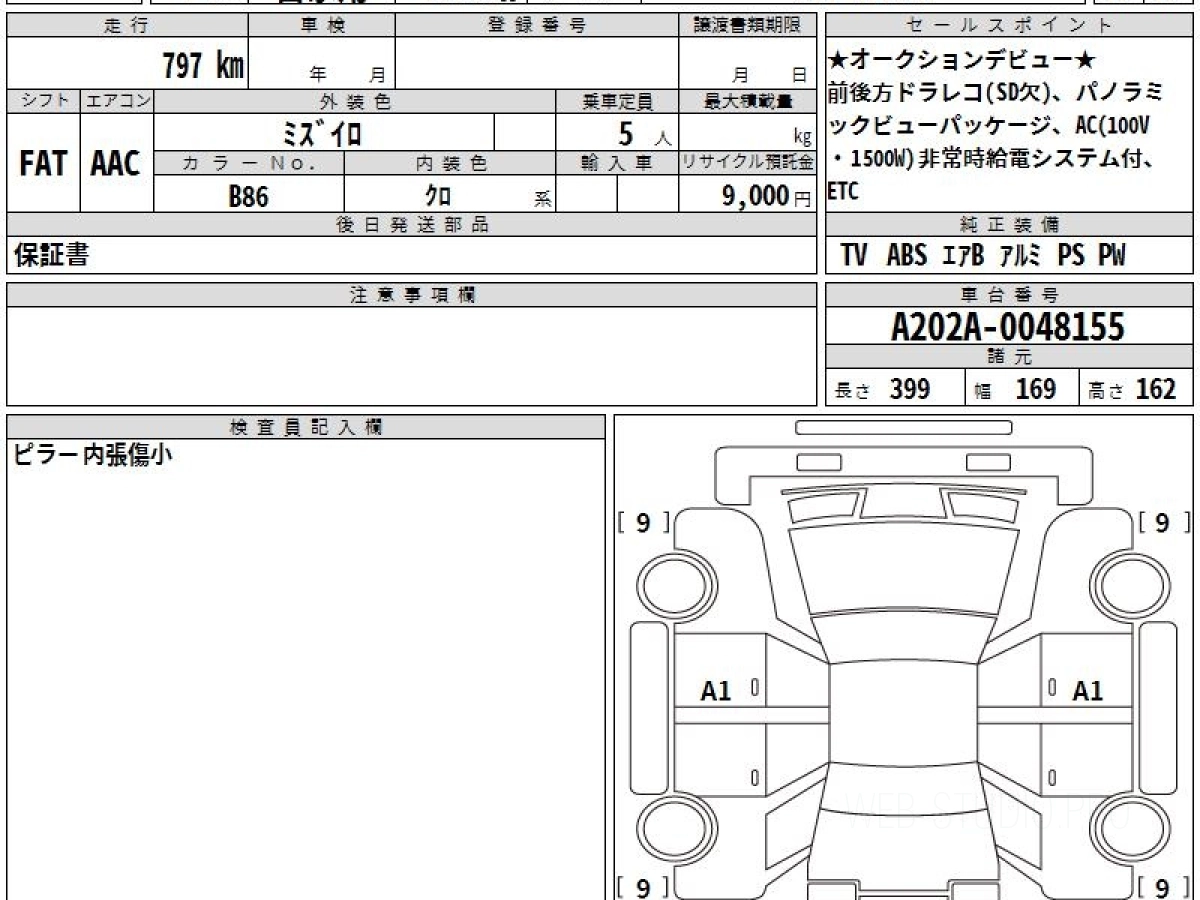The height and width of the screenshot is (900, 1200).
Task: Click the top-left [9] tire rating
Action: pyautogui.click(x=643, y=522)
